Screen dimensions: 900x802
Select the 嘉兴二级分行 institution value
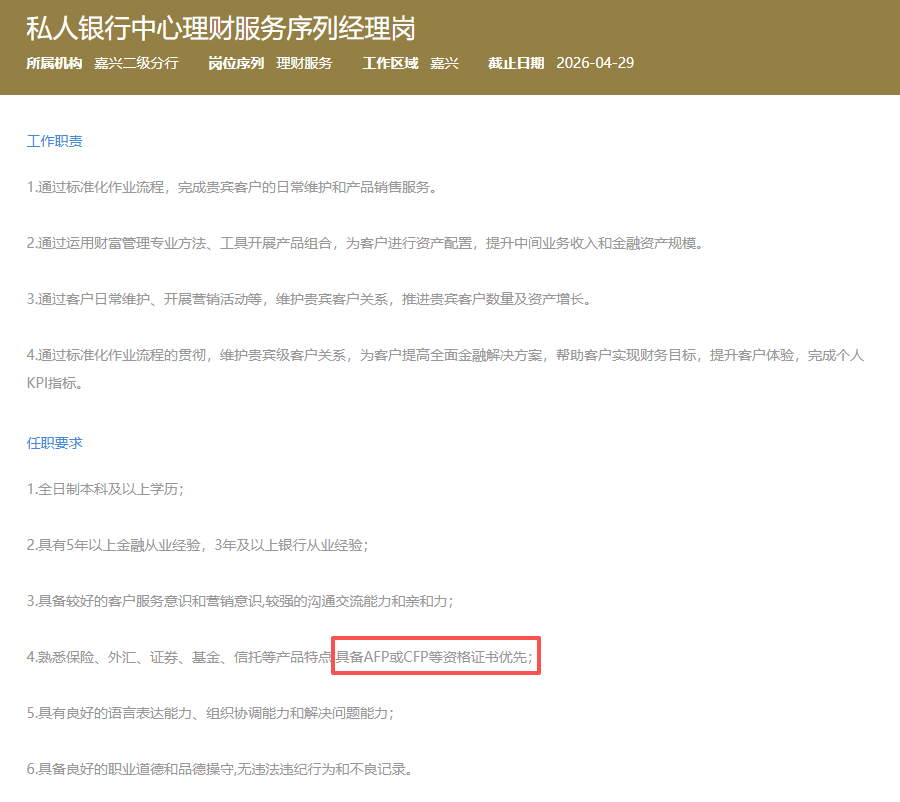[x=136, y=63]
